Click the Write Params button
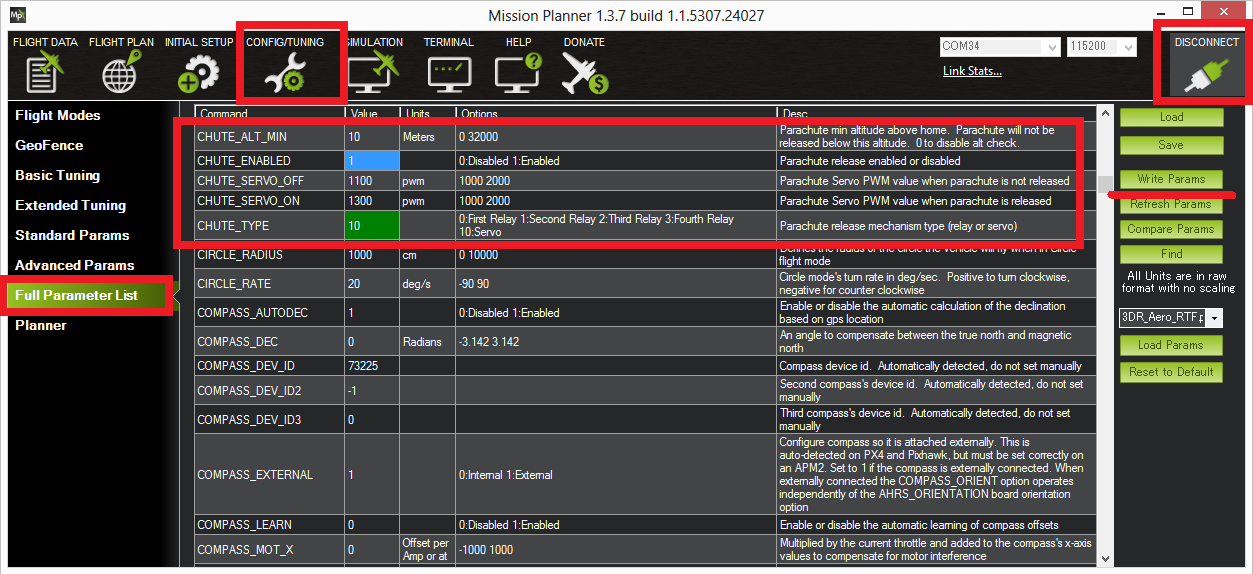 1171,179
